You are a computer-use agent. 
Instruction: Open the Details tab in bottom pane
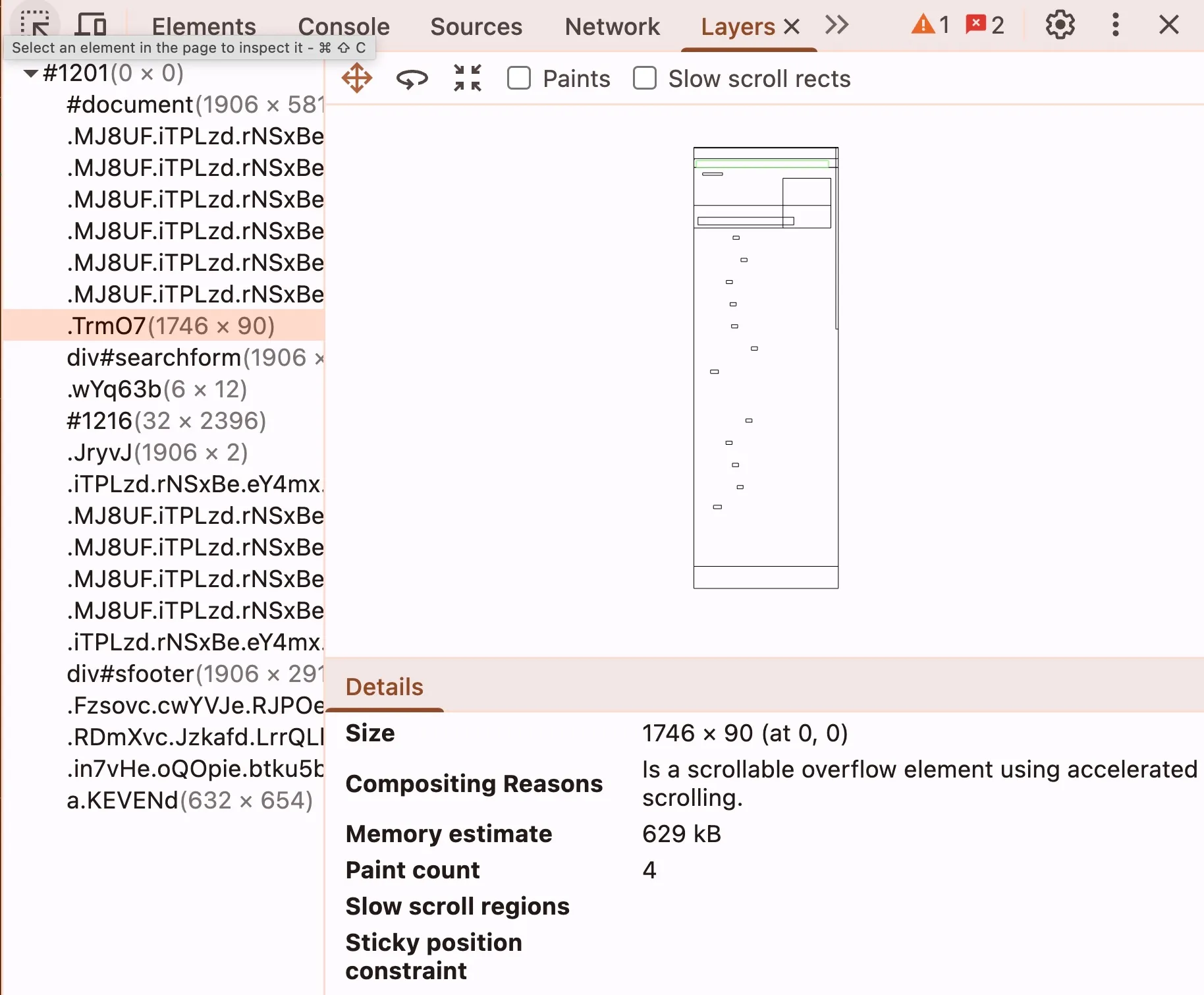point(384,687)
